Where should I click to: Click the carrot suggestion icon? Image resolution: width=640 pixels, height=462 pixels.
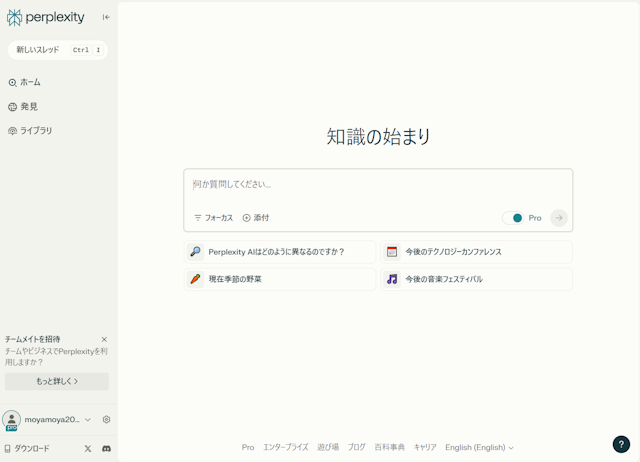[x=196, y=279]
